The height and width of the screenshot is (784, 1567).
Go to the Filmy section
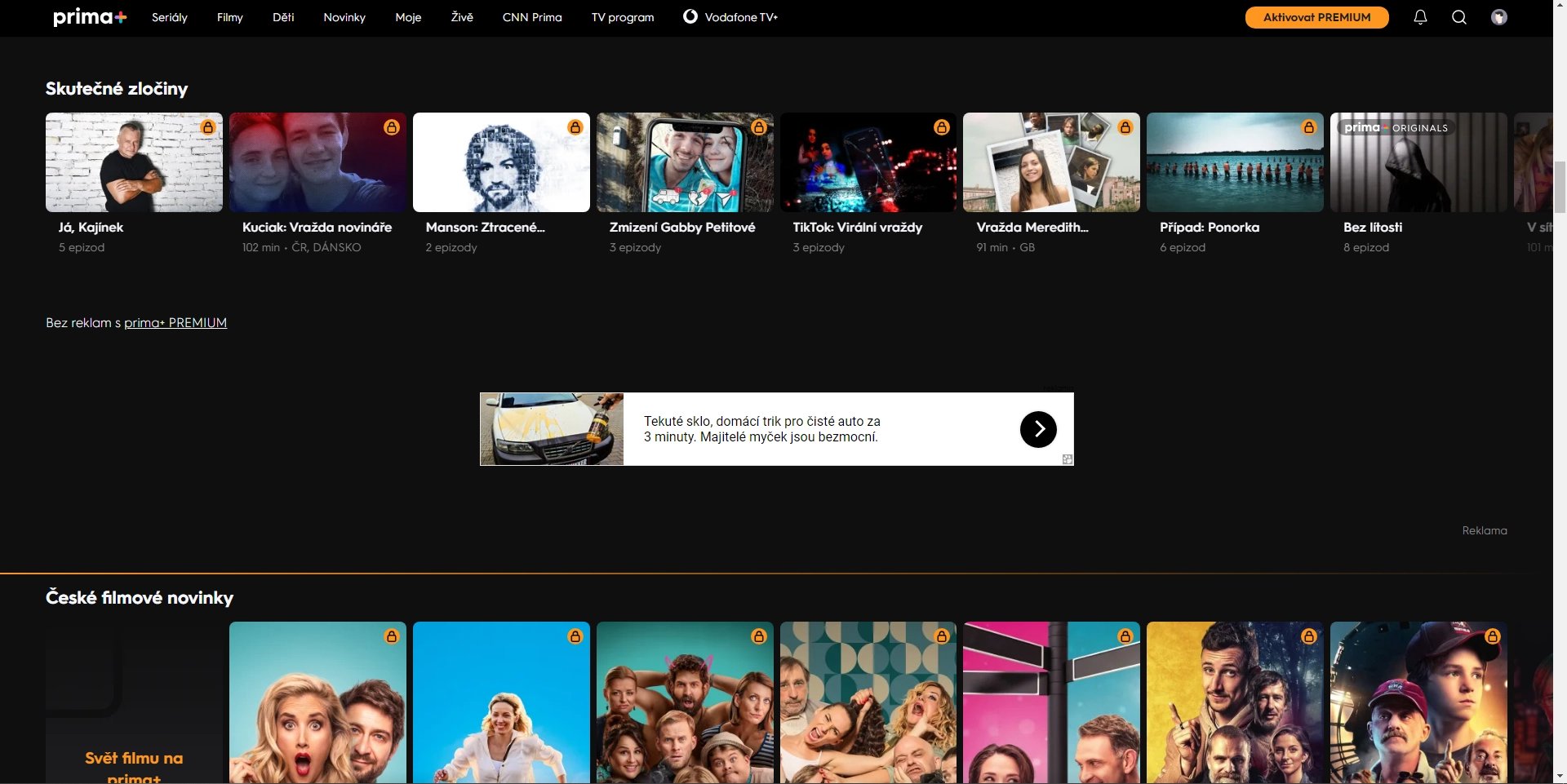(x=229, y=17)
